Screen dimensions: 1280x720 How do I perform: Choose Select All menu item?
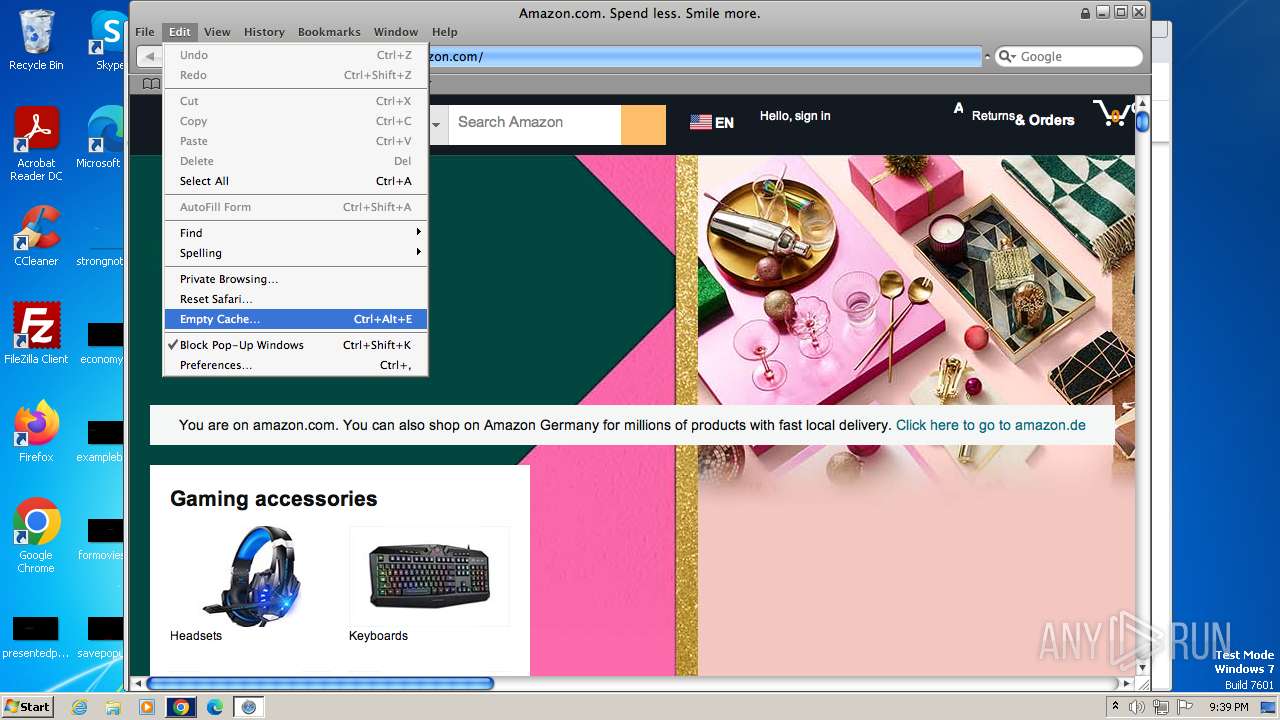click(x=296, y=181)
